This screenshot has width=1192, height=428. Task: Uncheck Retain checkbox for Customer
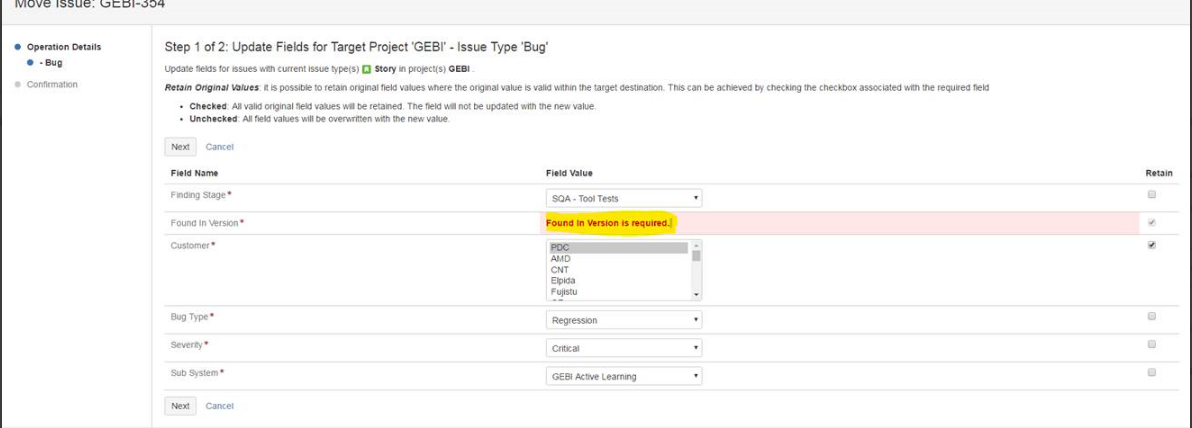pyautogui.click(x=1152, y=245)
